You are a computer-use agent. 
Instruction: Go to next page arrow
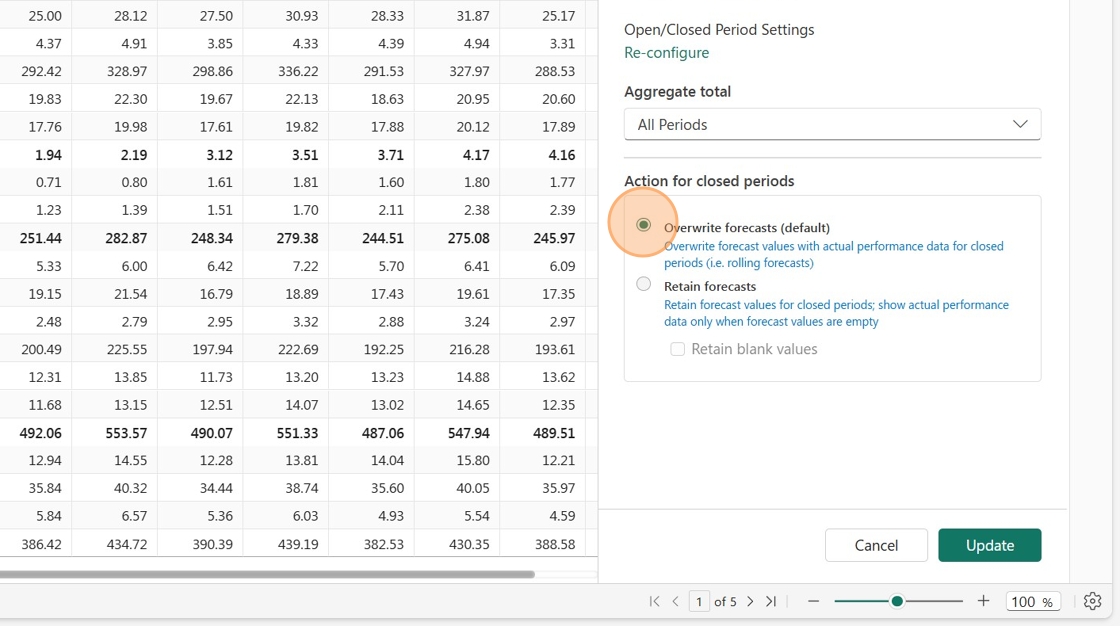pos(750,602)
